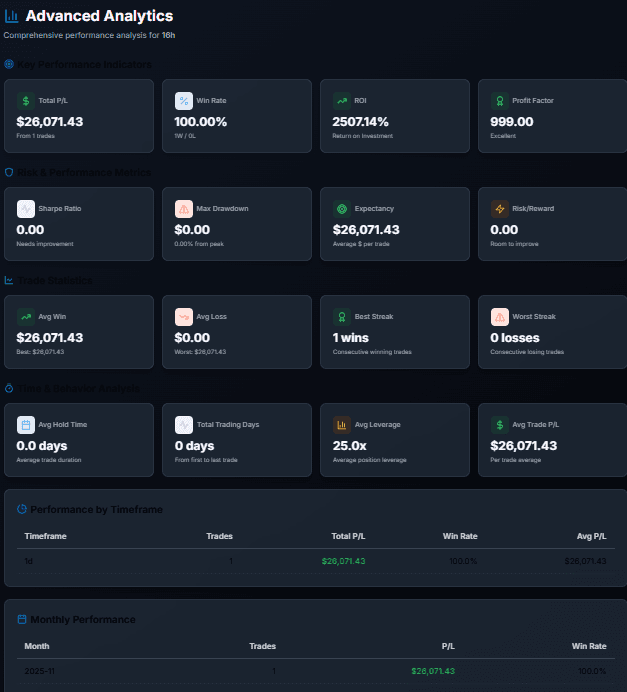Click the award icon on Profit Factor card
The image size is (627, 692).
(499, 101)
